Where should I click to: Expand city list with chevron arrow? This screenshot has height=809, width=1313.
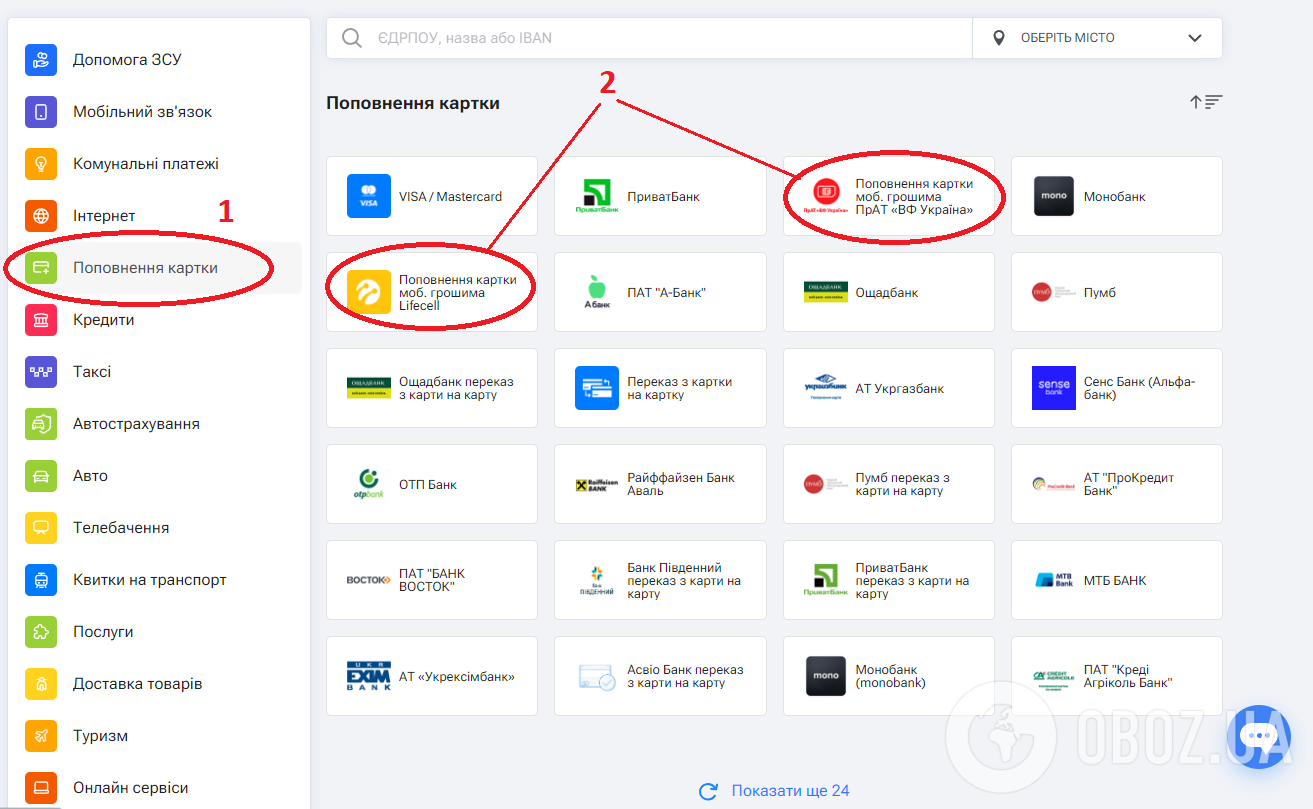pos(1195,38)
